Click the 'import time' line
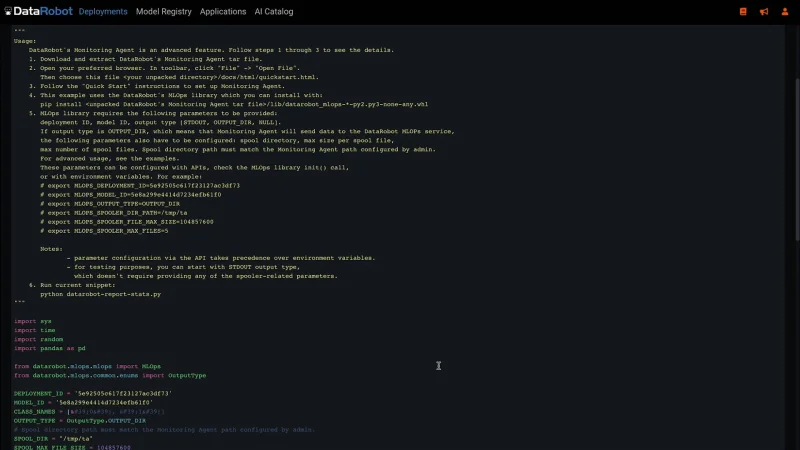 [35, 331]
